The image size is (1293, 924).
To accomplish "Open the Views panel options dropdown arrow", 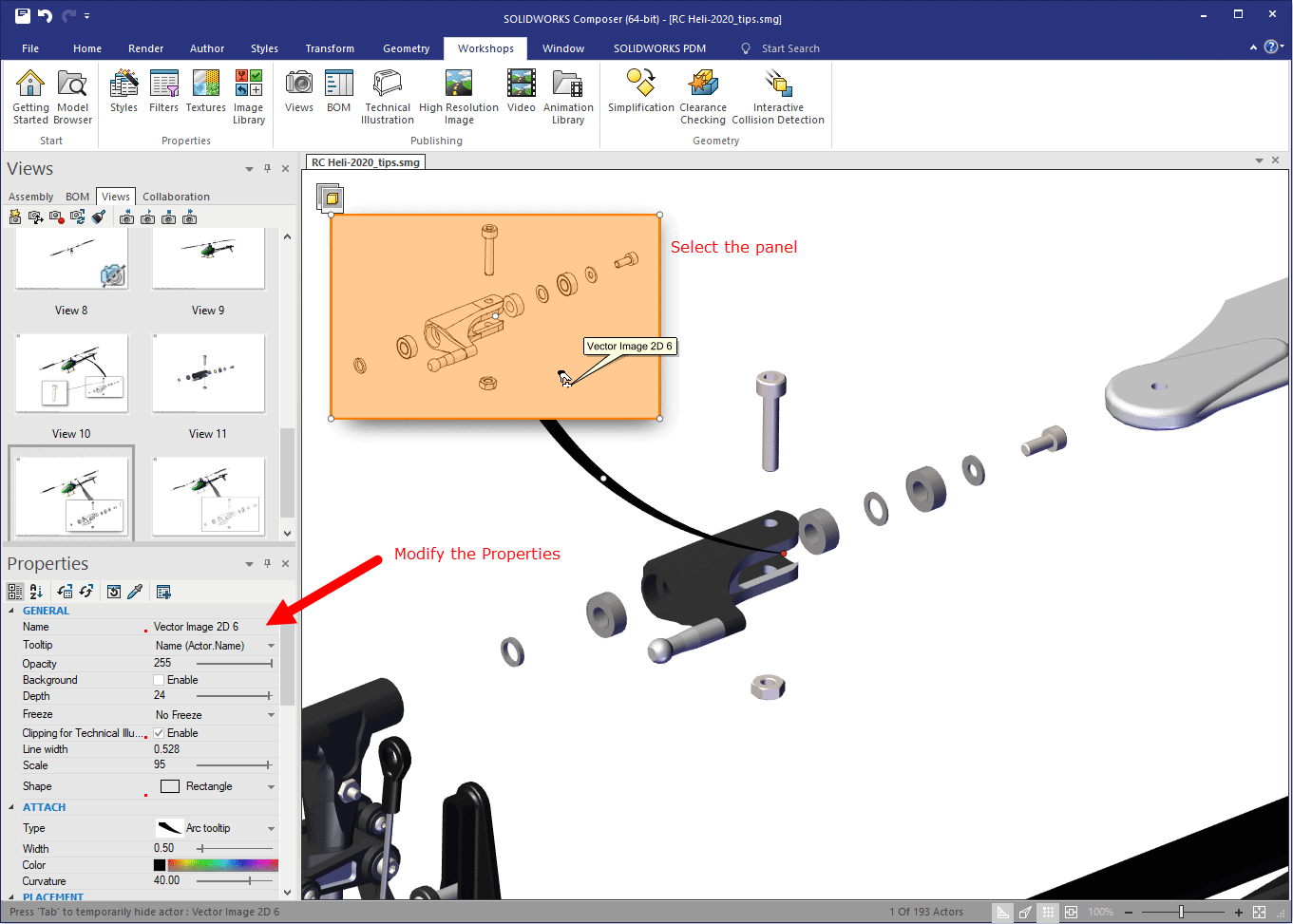I will point(249,169).
